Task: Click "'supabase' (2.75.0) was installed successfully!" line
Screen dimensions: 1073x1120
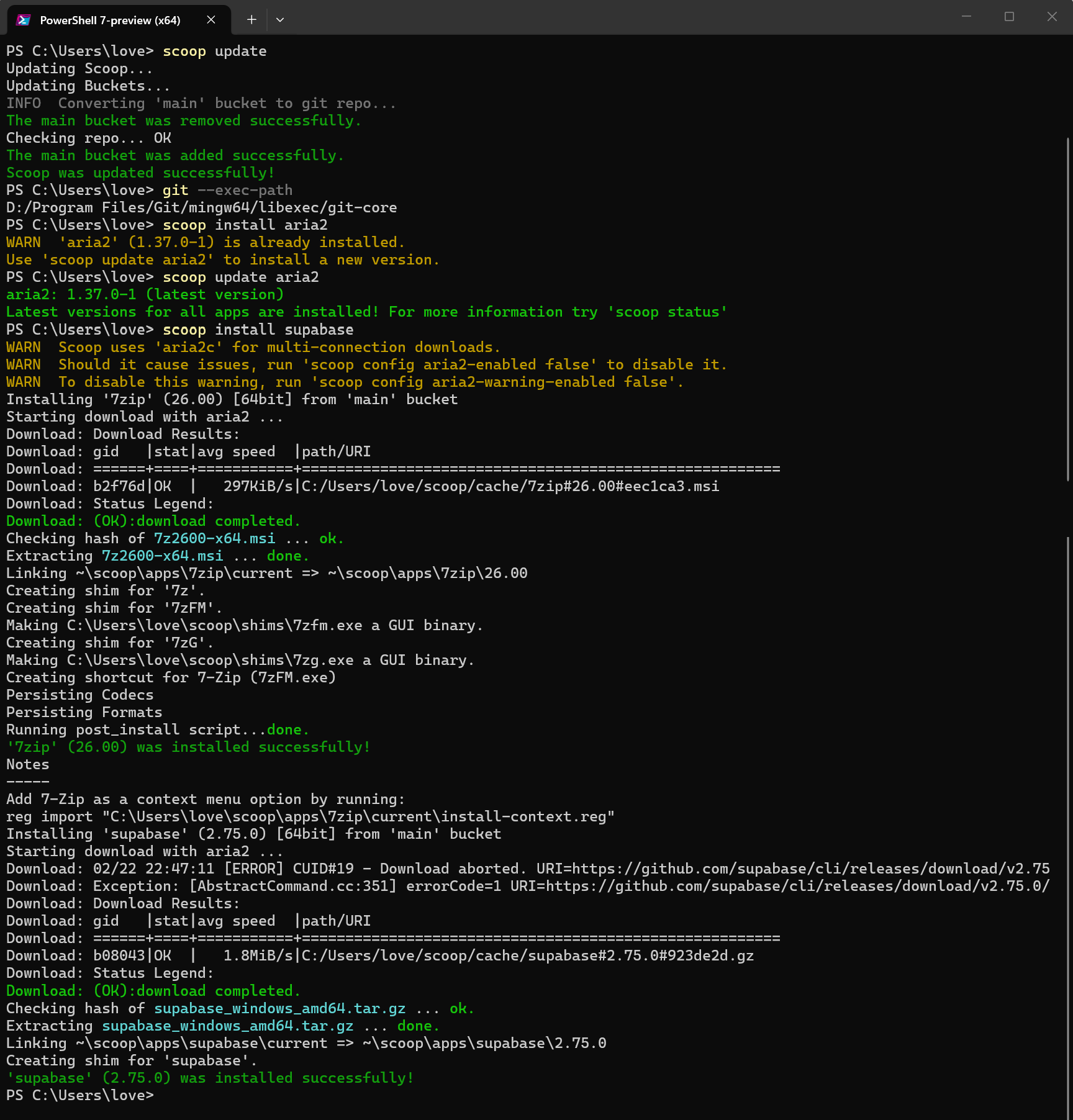Action: coord(211,1078)
